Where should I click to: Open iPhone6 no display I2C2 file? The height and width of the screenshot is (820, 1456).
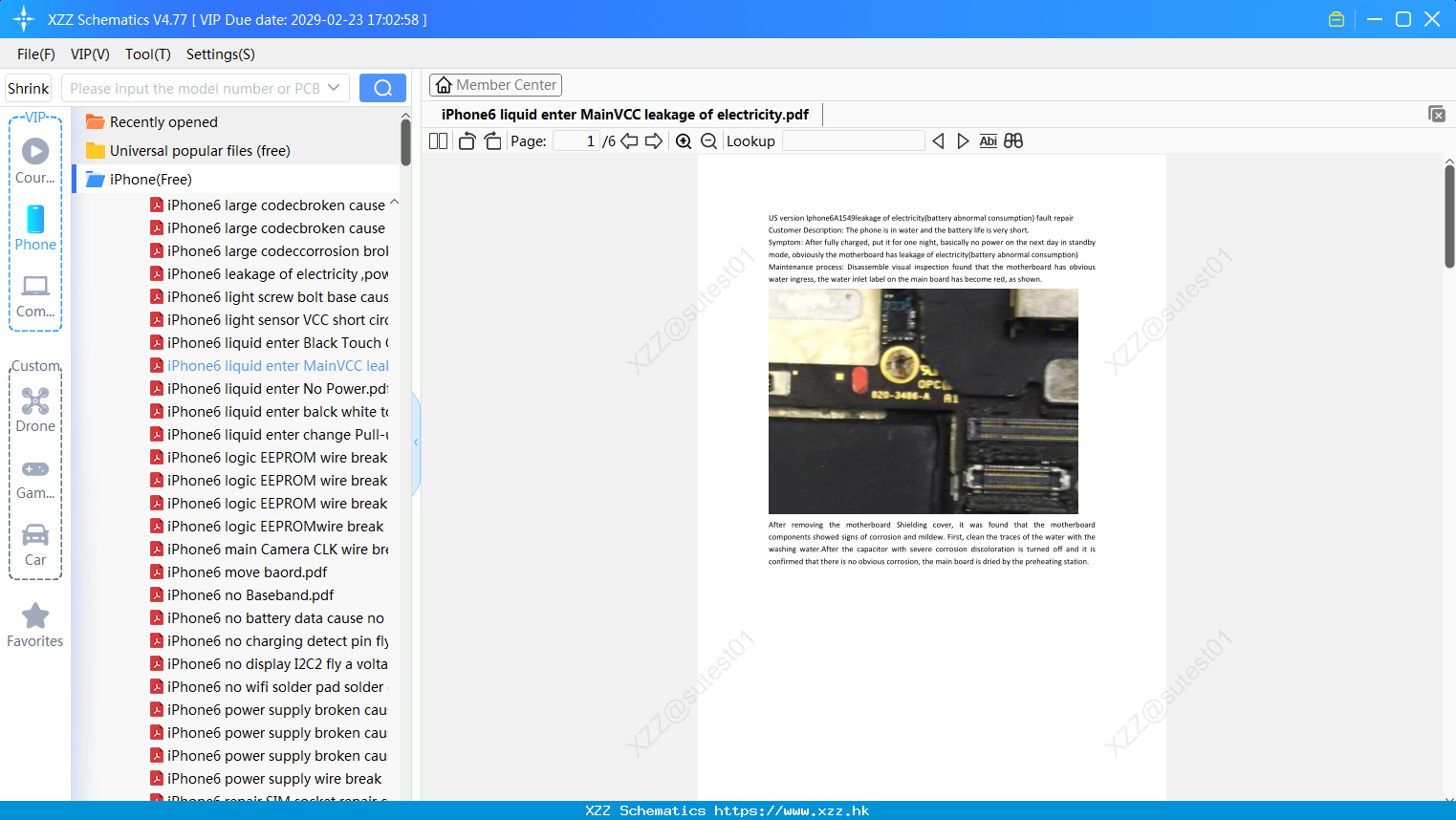[x=270, y=663]
